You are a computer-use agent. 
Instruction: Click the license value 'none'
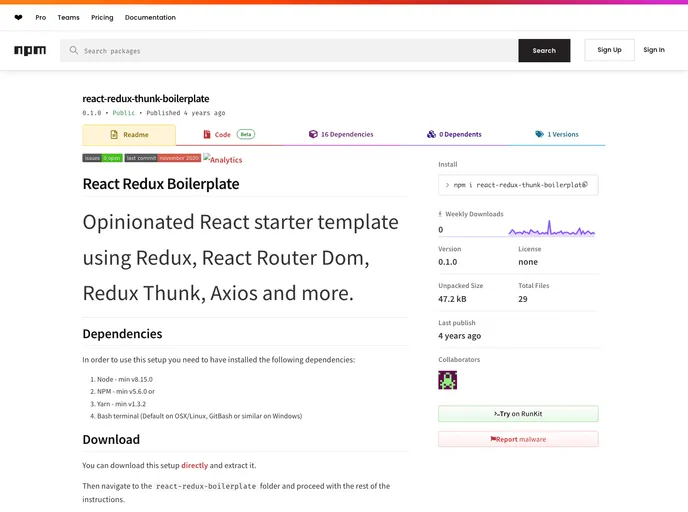pos(528,262)
